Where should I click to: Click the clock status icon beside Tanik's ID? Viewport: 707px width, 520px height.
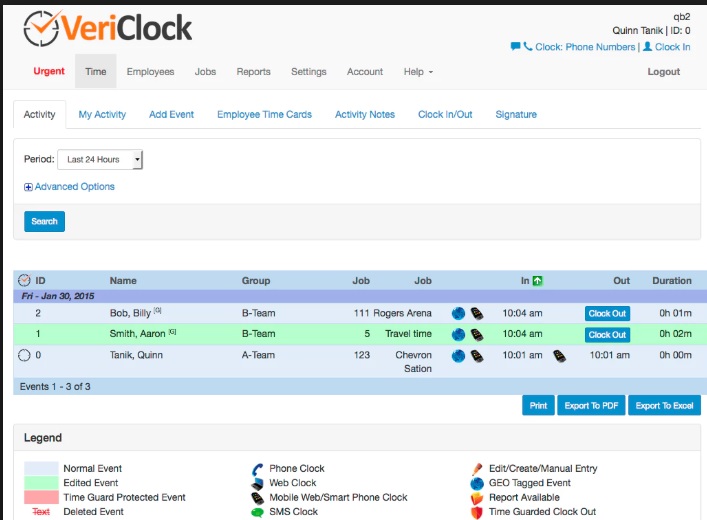click(25, 355)
